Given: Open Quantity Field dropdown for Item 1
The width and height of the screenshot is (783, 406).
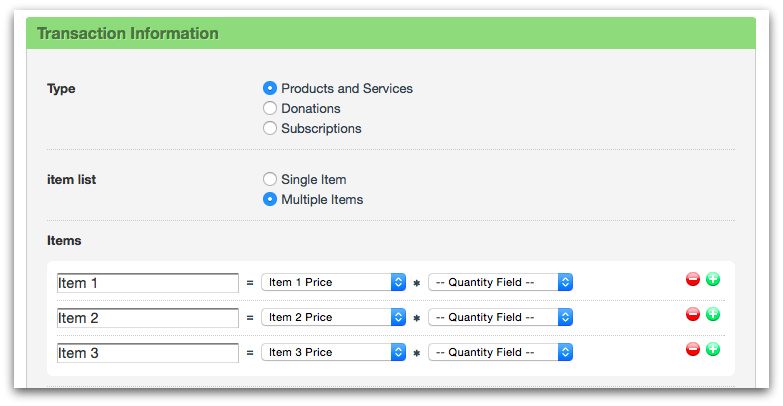Looking at the screenshot, I should (500, 283).
